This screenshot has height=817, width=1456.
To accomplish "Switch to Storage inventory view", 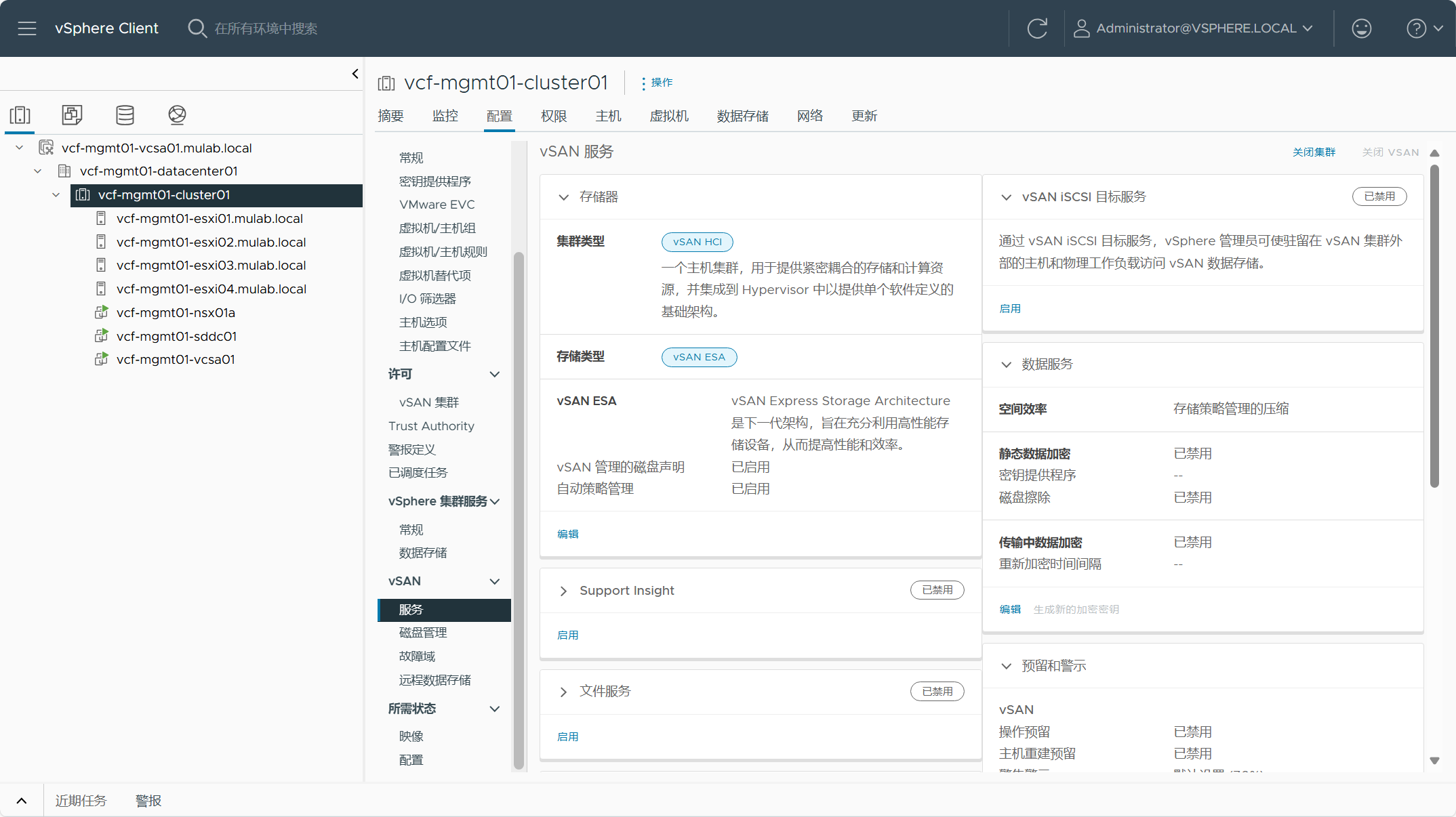I will tap(125, 114).
